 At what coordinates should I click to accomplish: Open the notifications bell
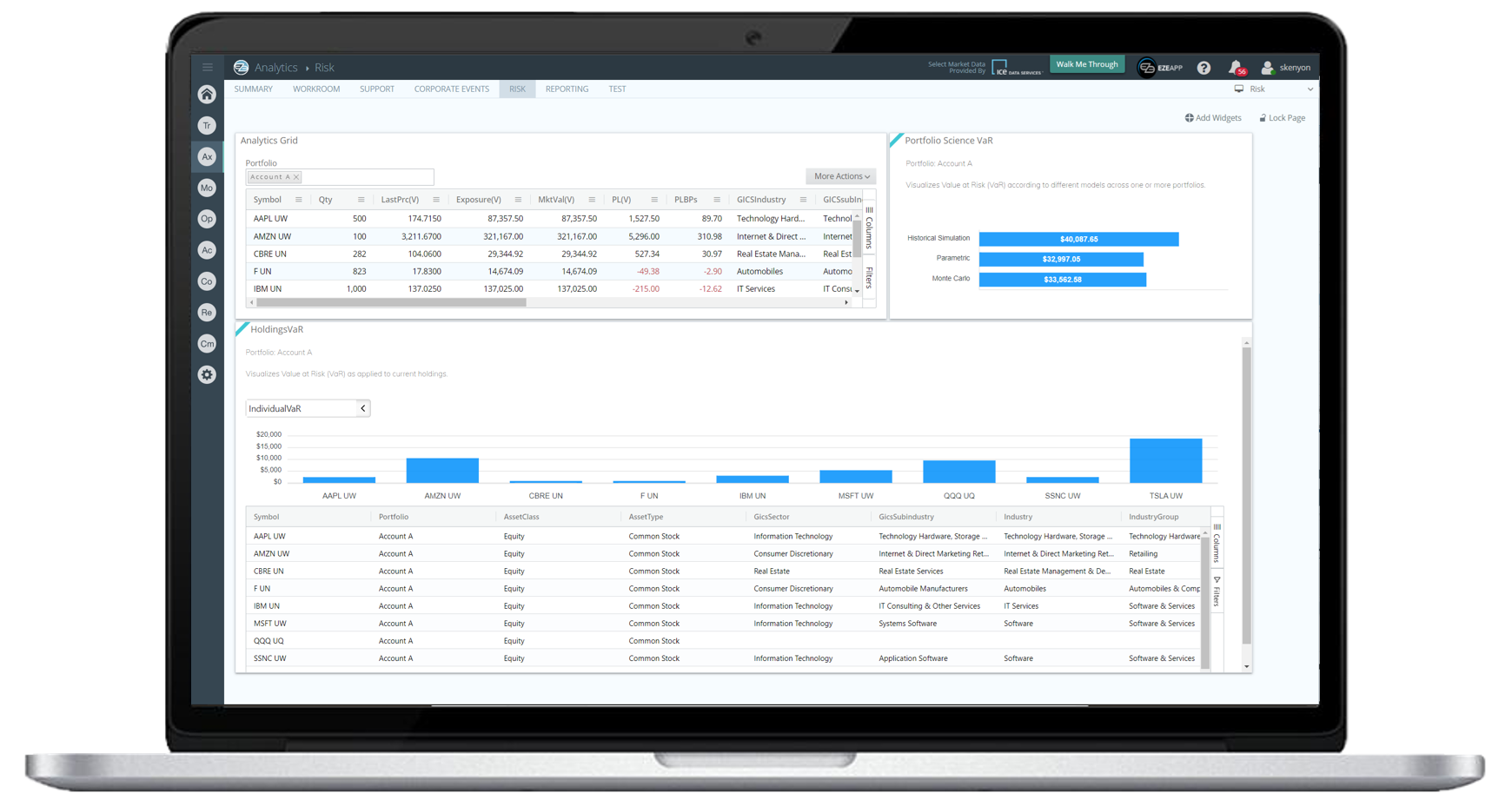coord(1236,67)
